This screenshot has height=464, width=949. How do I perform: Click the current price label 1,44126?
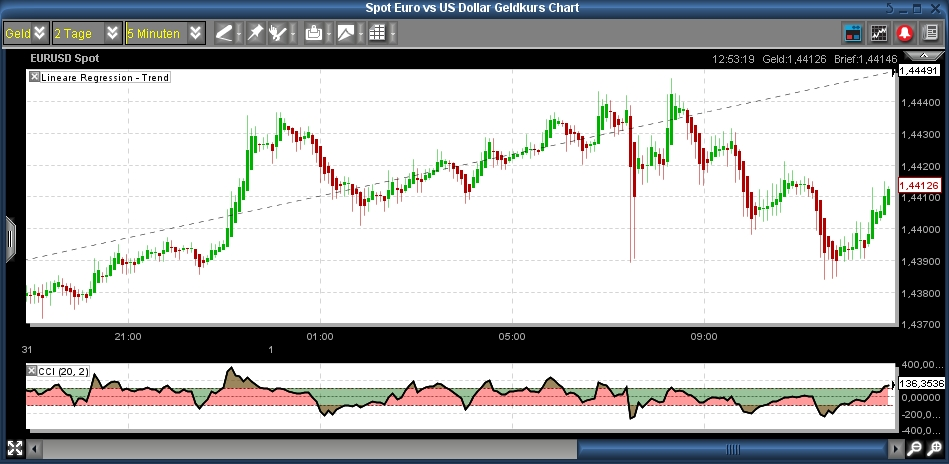pos(919,185)
